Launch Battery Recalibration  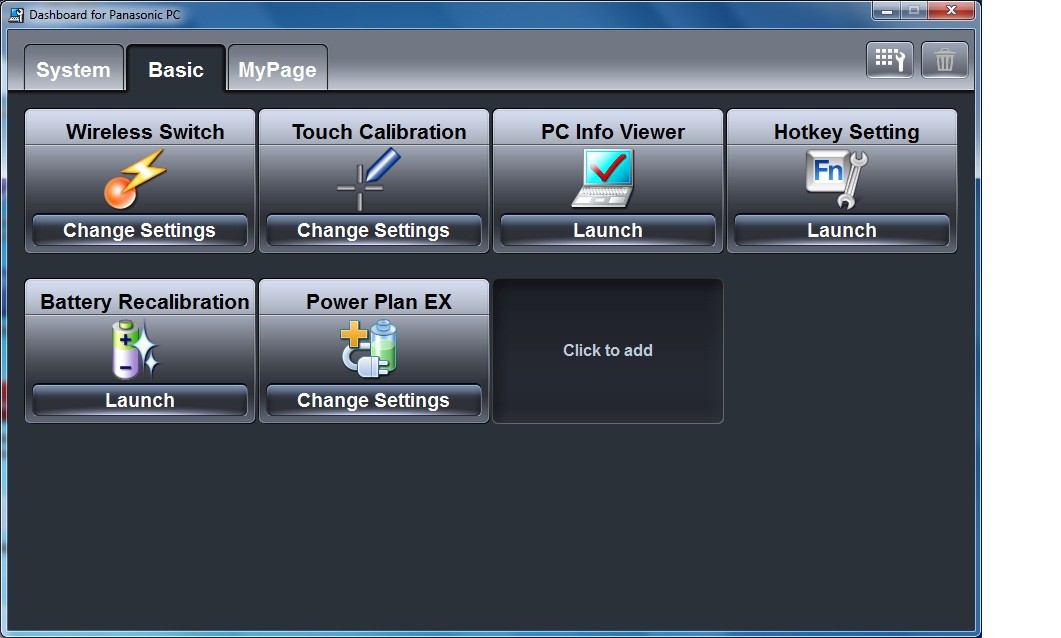coord(139,400)
